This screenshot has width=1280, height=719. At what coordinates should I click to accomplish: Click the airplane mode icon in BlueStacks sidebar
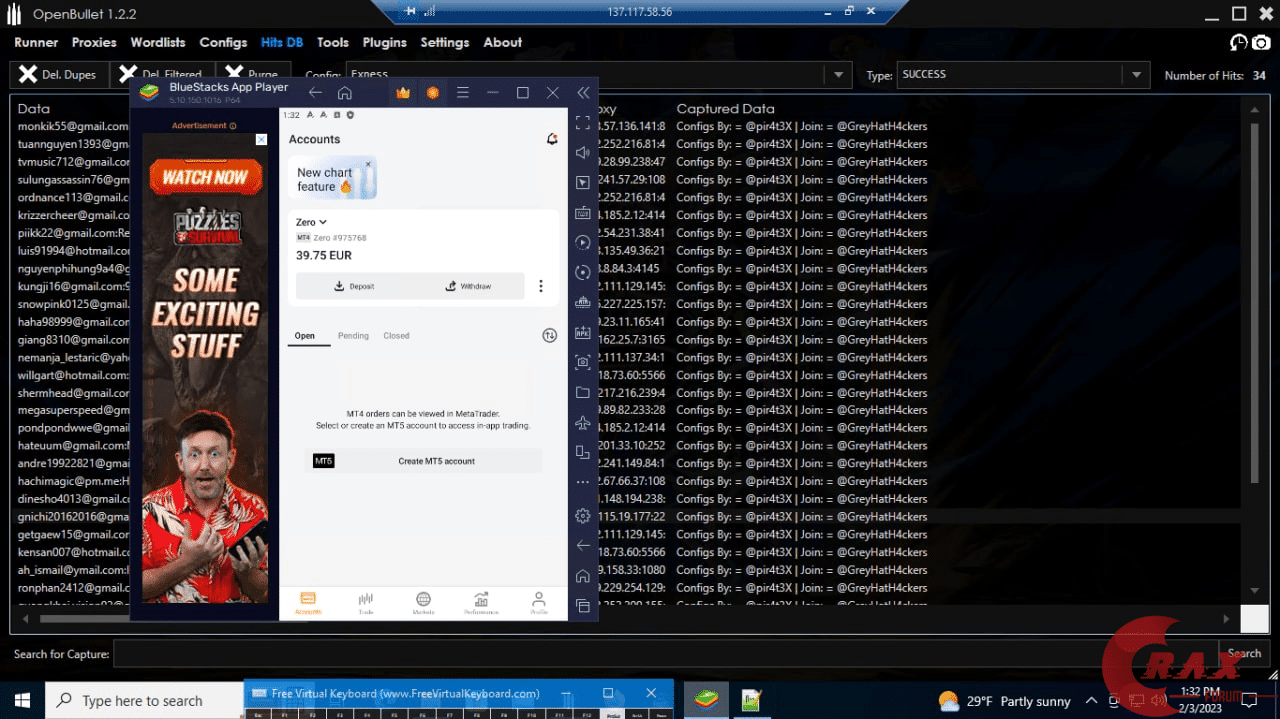(x=583, y=422)
